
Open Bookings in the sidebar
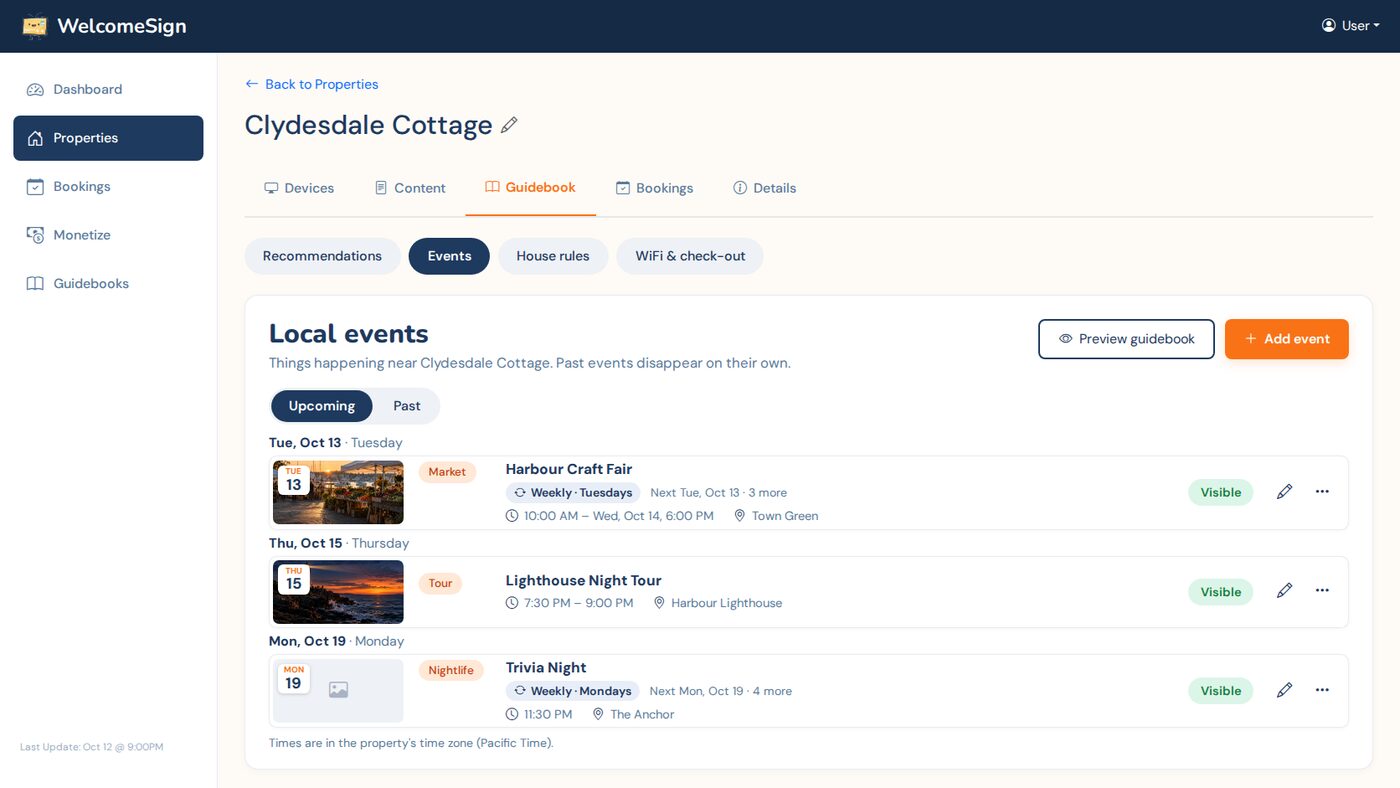coord(108,186)
